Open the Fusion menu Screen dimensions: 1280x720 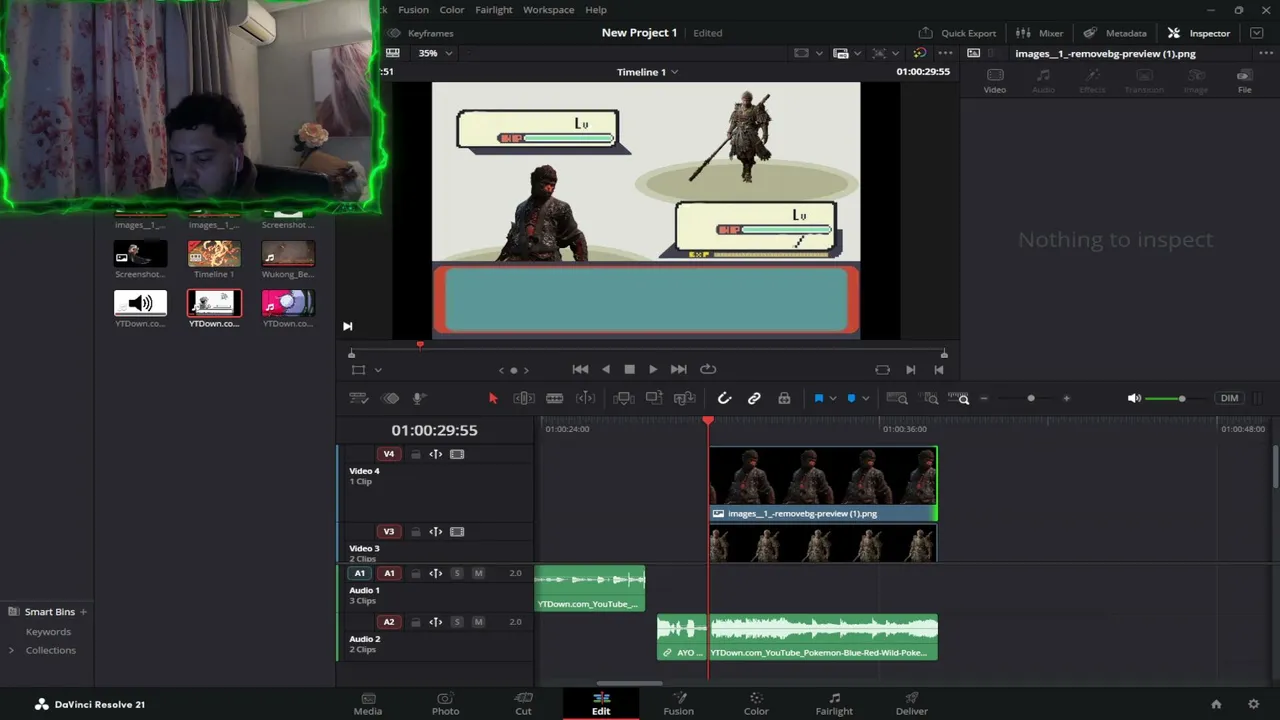point(413,10)
